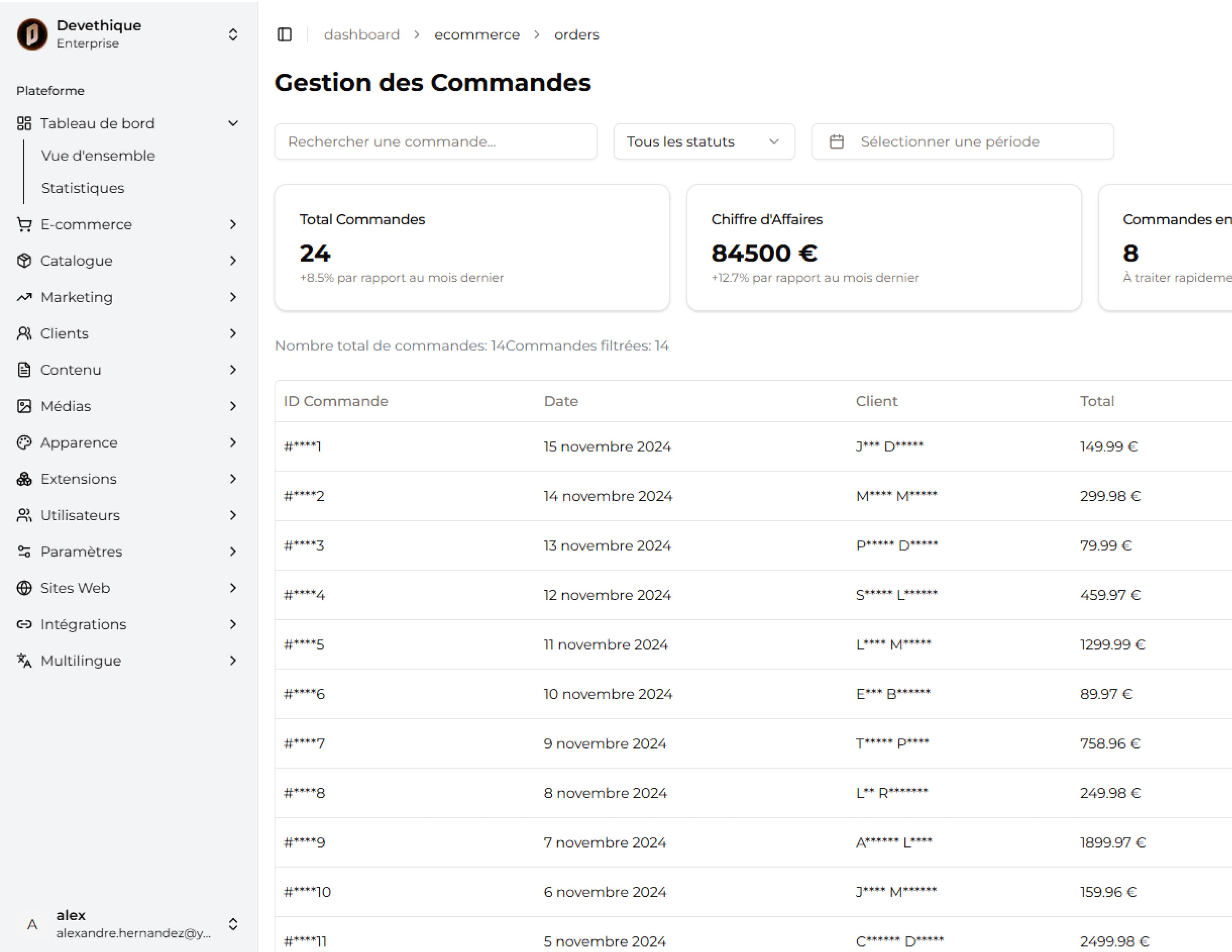1232x952 pixels.
Task: Expand the Marketing menu chevron
Action: [232, 297]
